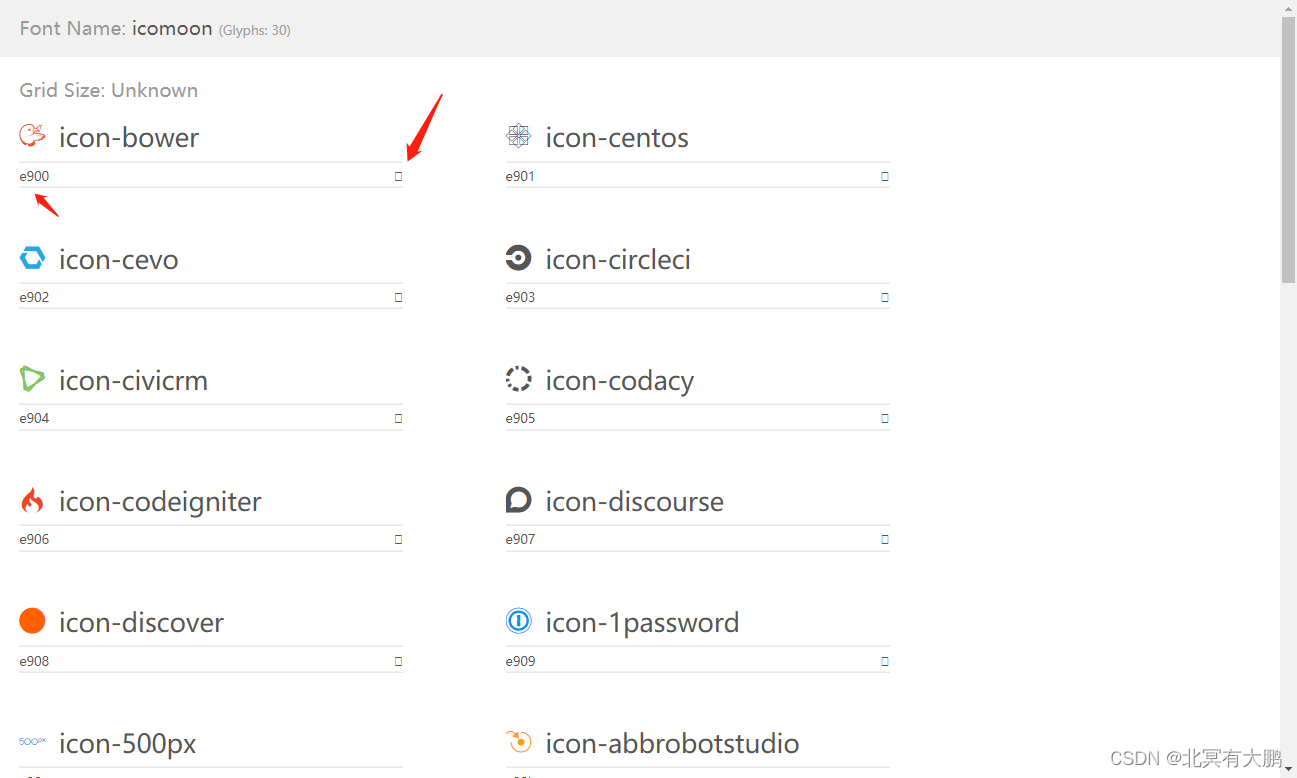1297x778 pixels.
Task: Click the icon-bower label
Action: pyautogui.click(x=129, y=137)
